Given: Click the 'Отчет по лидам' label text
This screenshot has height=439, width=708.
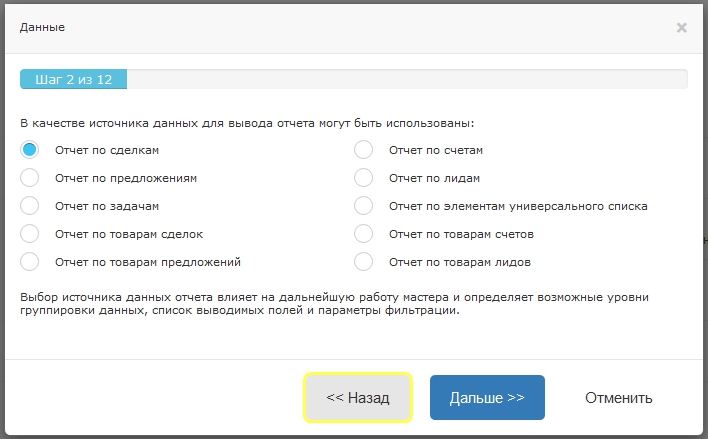Looking at the screenshot, I should pos(435,178).
